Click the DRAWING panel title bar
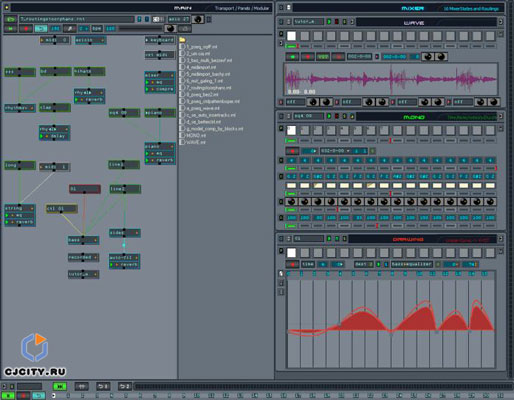514x400 pixels. [x=423, y=239]
